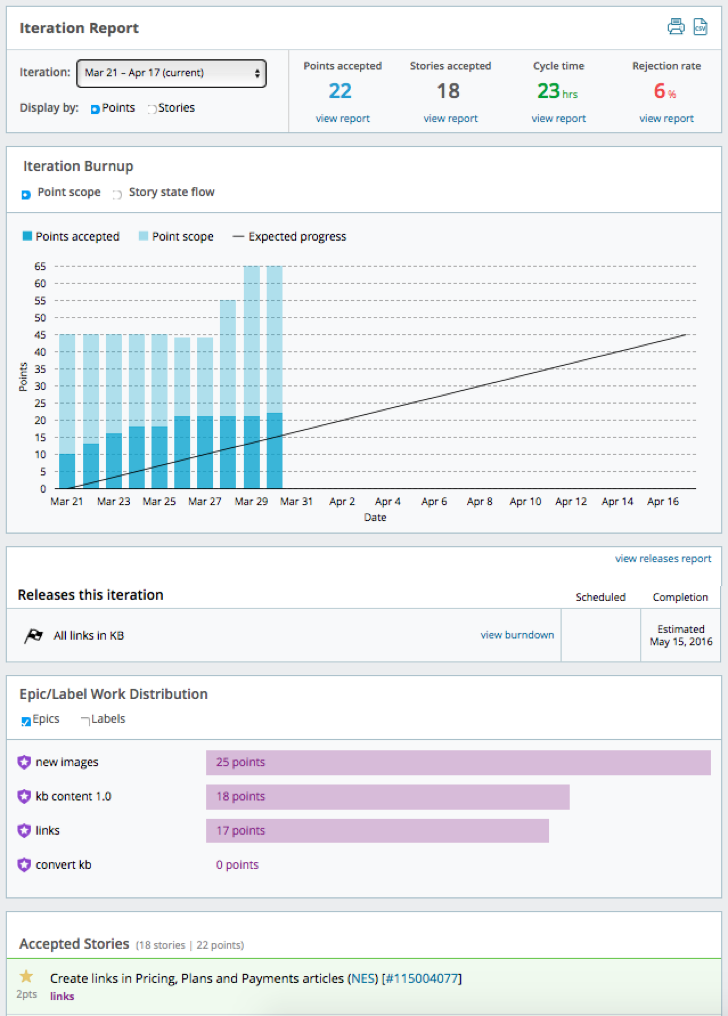Select Stories display radio option
The height and width of the screenshot is (1016, 728).
(x=152, y=109)
